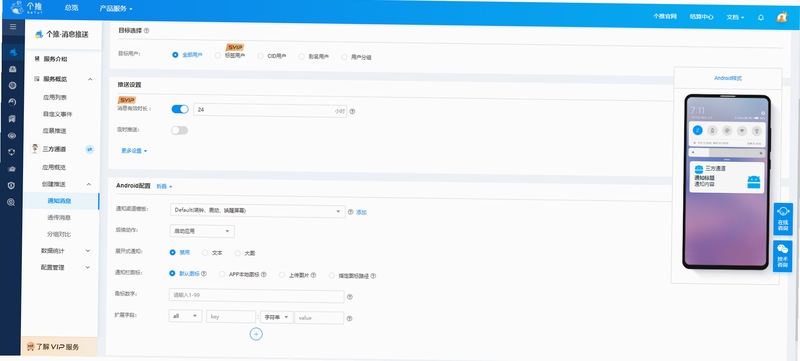
Task: Click the Android样式 preview tab
Action: click(728, 79)
